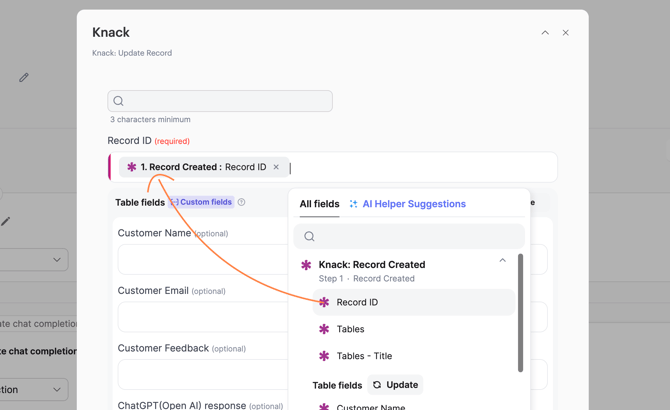Click the field list scrollbar

click(520, 312)
